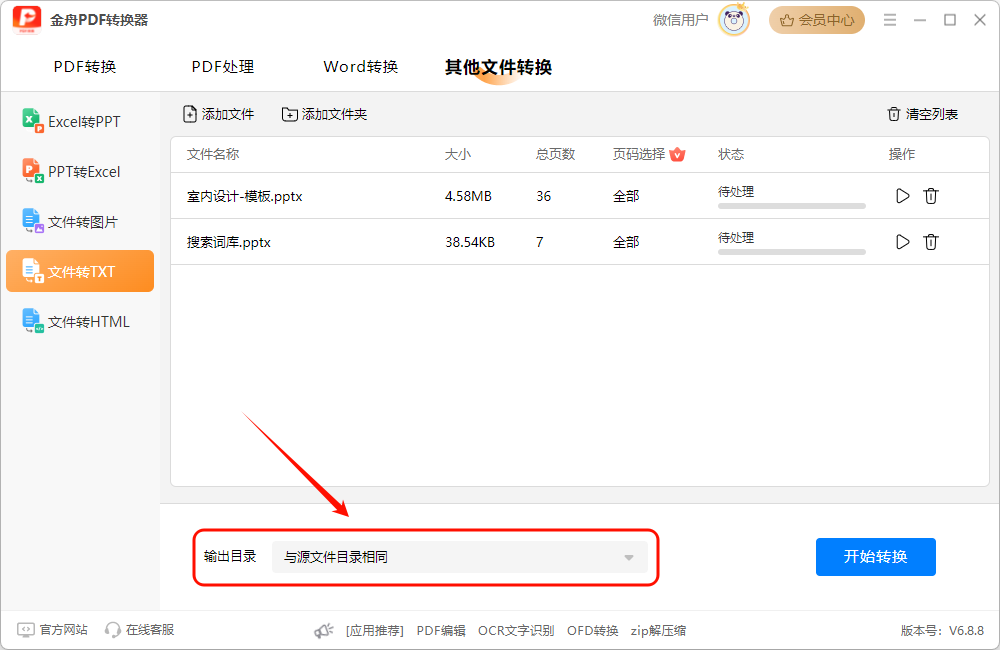Click 全部 page selection for 室内设计-模板.pptx

pyautogui.click(x=626, y=196)
